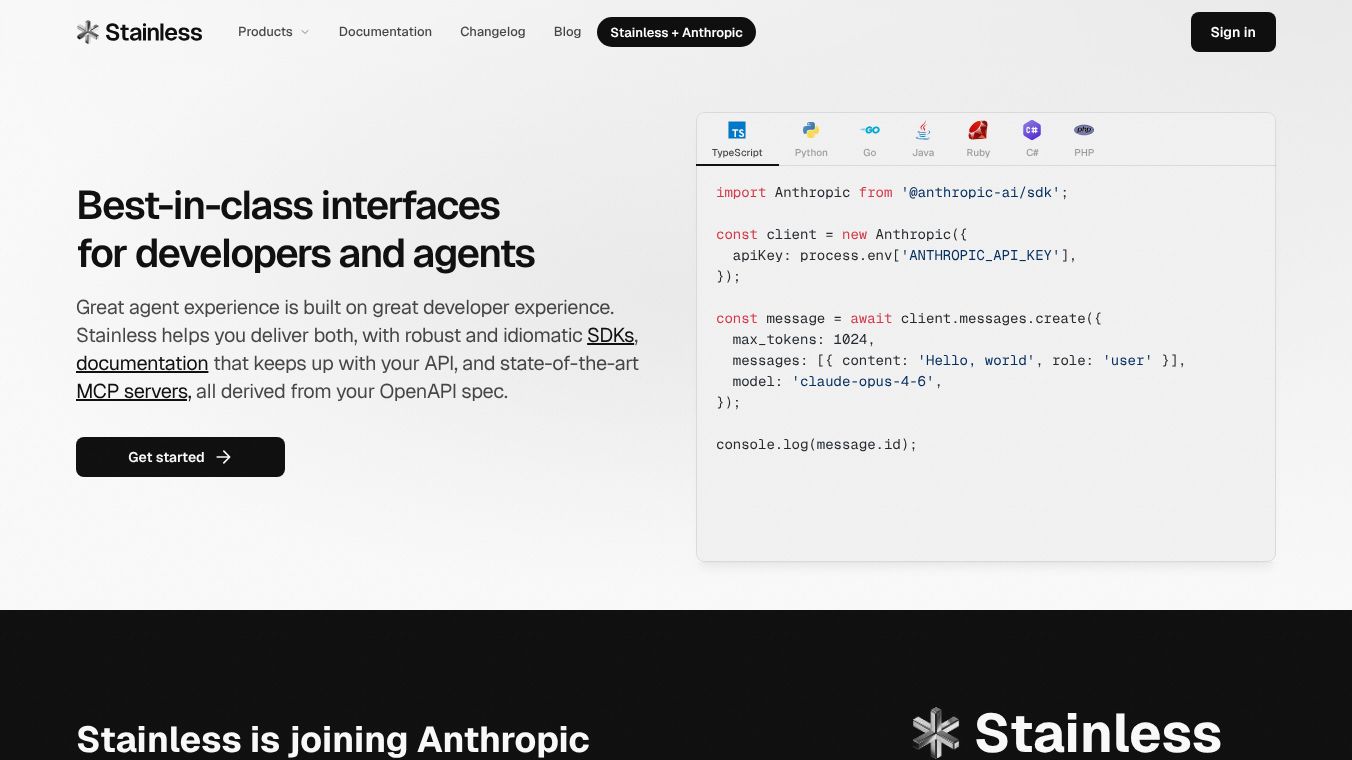Image resolution: width=1352 pixels, height=760 pixels.
Task: Select the C# language icon
Action: click(1032, 130)
